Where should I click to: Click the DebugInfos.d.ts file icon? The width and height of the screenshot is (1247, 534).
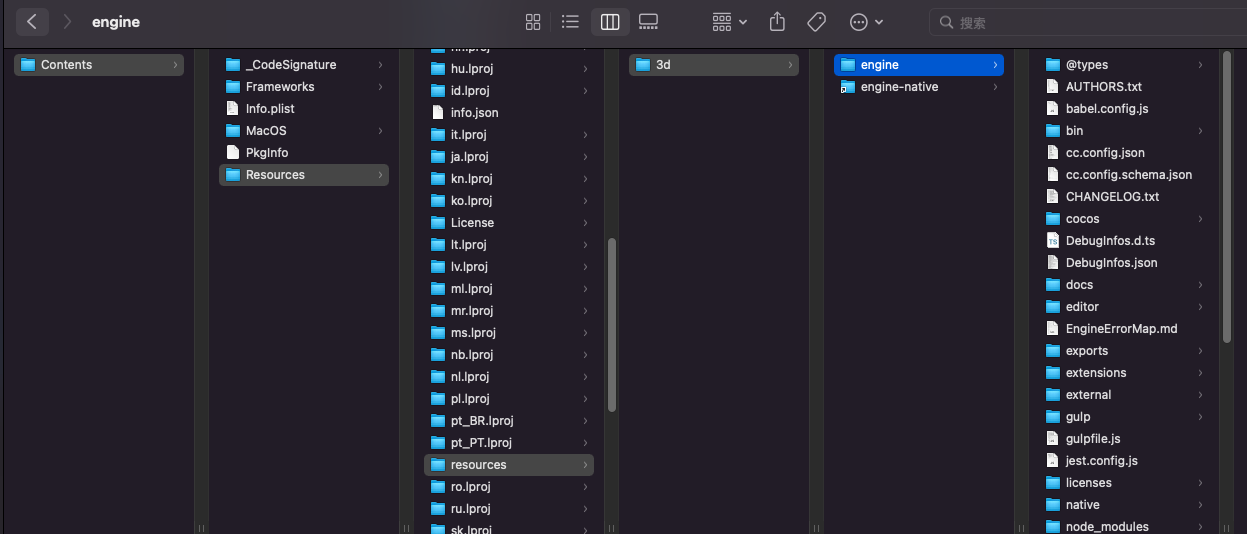point(1052,241)
